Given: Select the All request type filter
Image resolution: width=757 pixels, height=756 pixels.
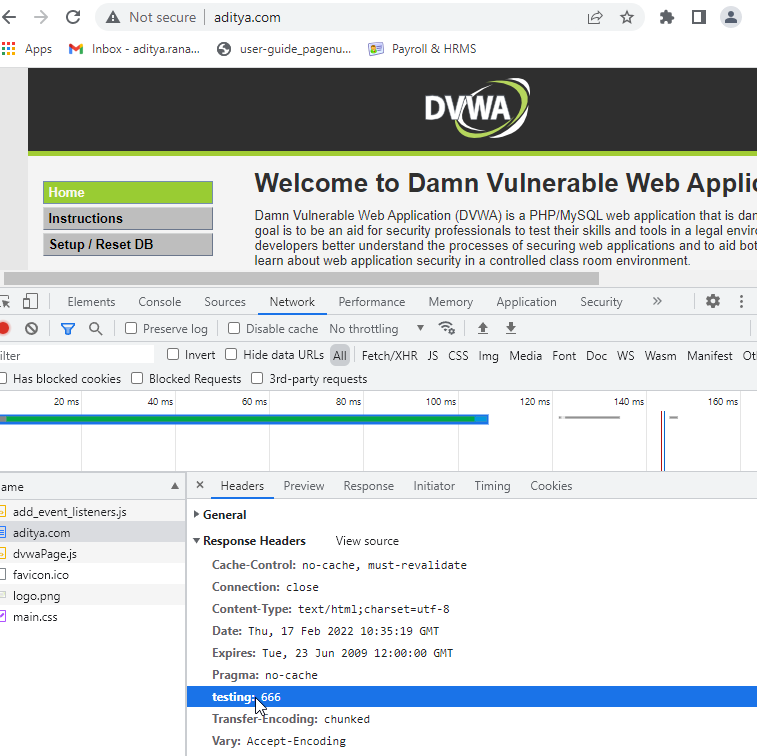Looking at the screenshot, I should (339, 355).
